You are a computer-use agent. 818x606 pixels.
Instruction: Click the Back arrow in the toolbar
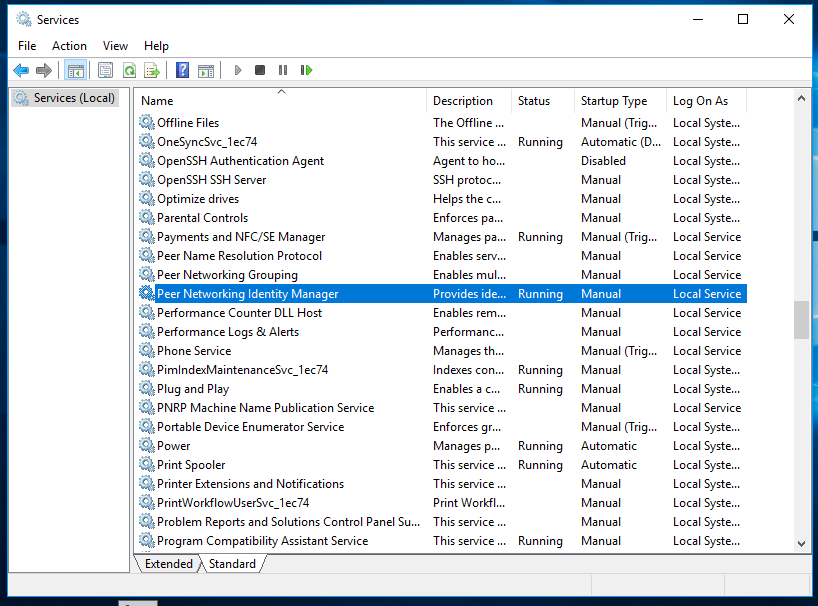pos(21,70)
